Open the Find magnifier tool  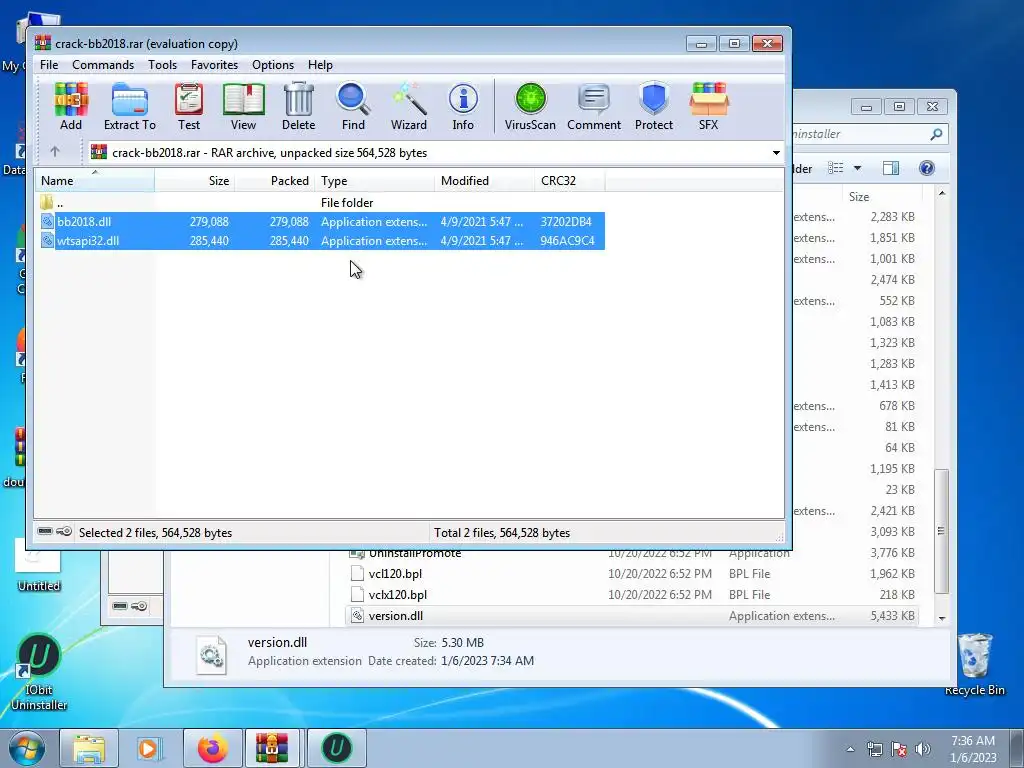tap(353, 107)
